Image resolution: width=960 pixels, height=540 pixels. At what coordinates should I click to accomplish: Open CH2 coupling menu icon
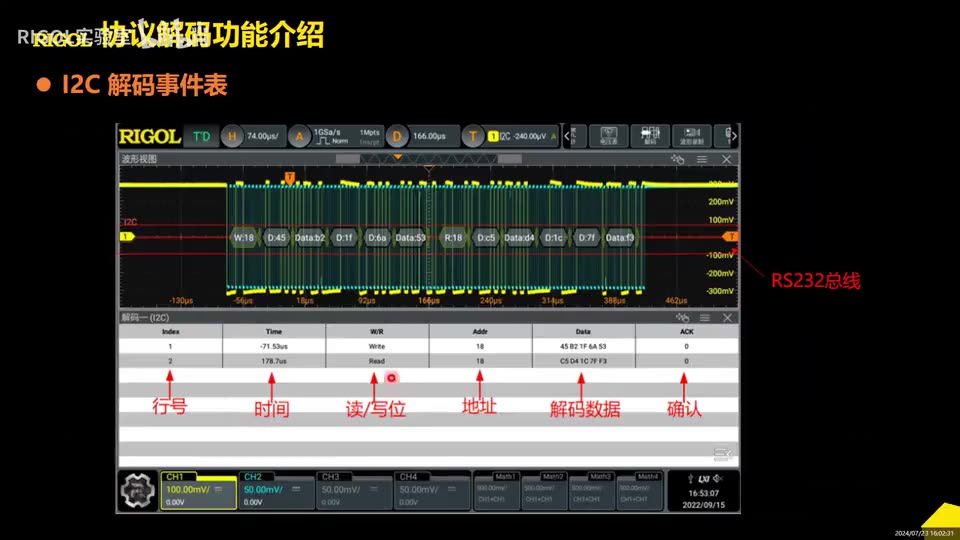pyautogui.click(x=296, y=489)
